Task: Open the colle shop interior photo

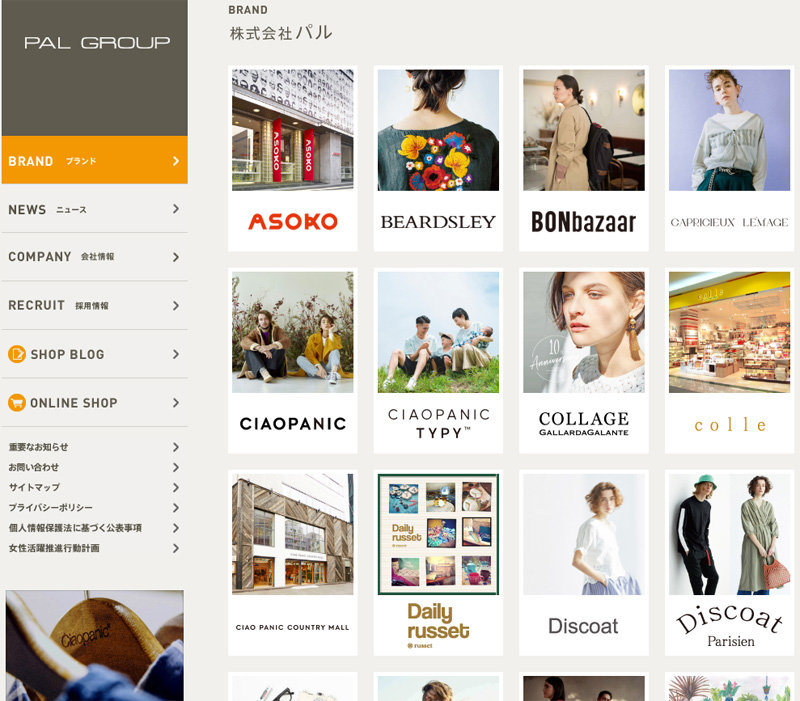Action: point(730,332)
